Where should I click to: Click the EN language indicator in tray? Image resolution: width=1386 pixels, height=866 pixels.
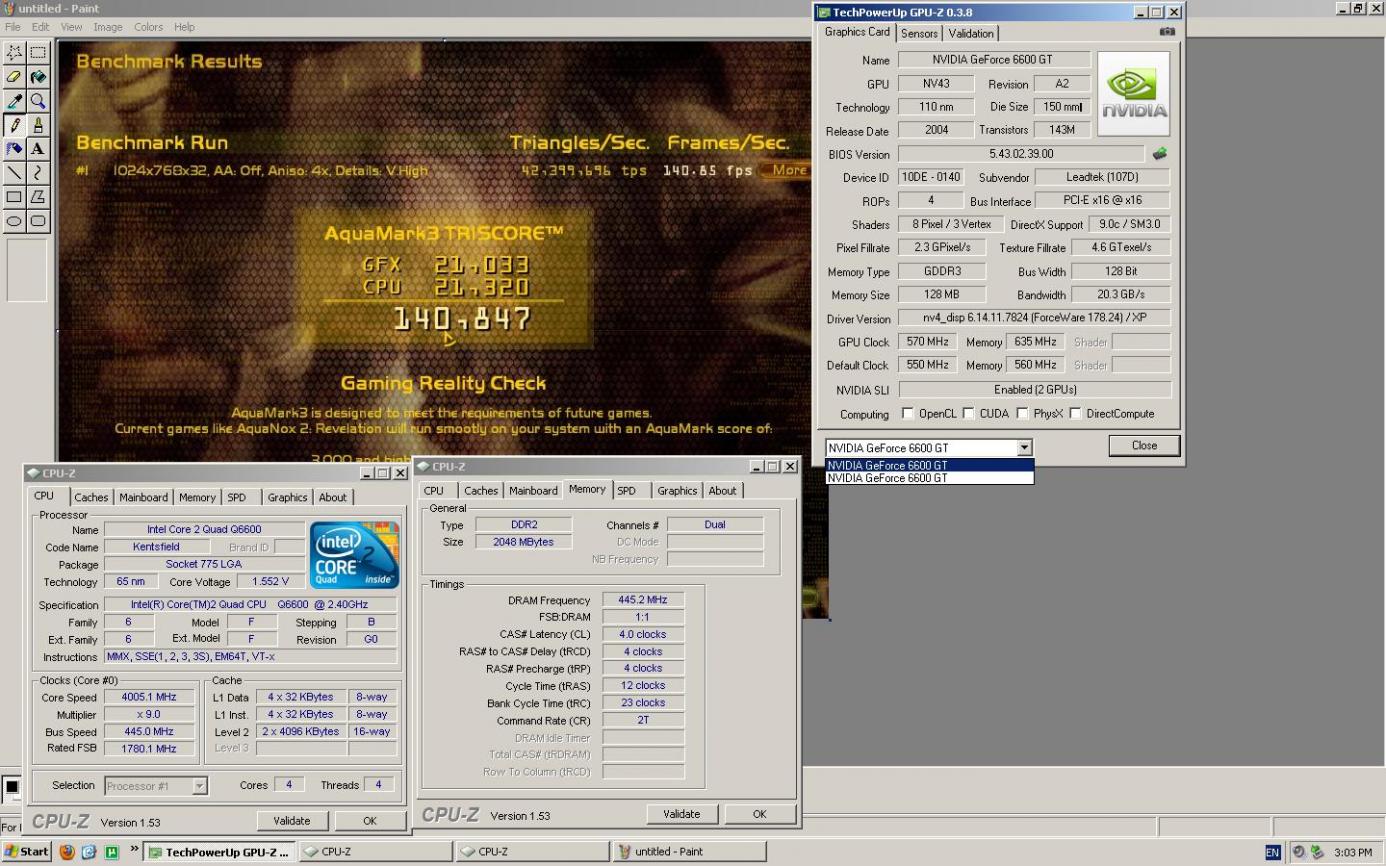pos(1274,852)
